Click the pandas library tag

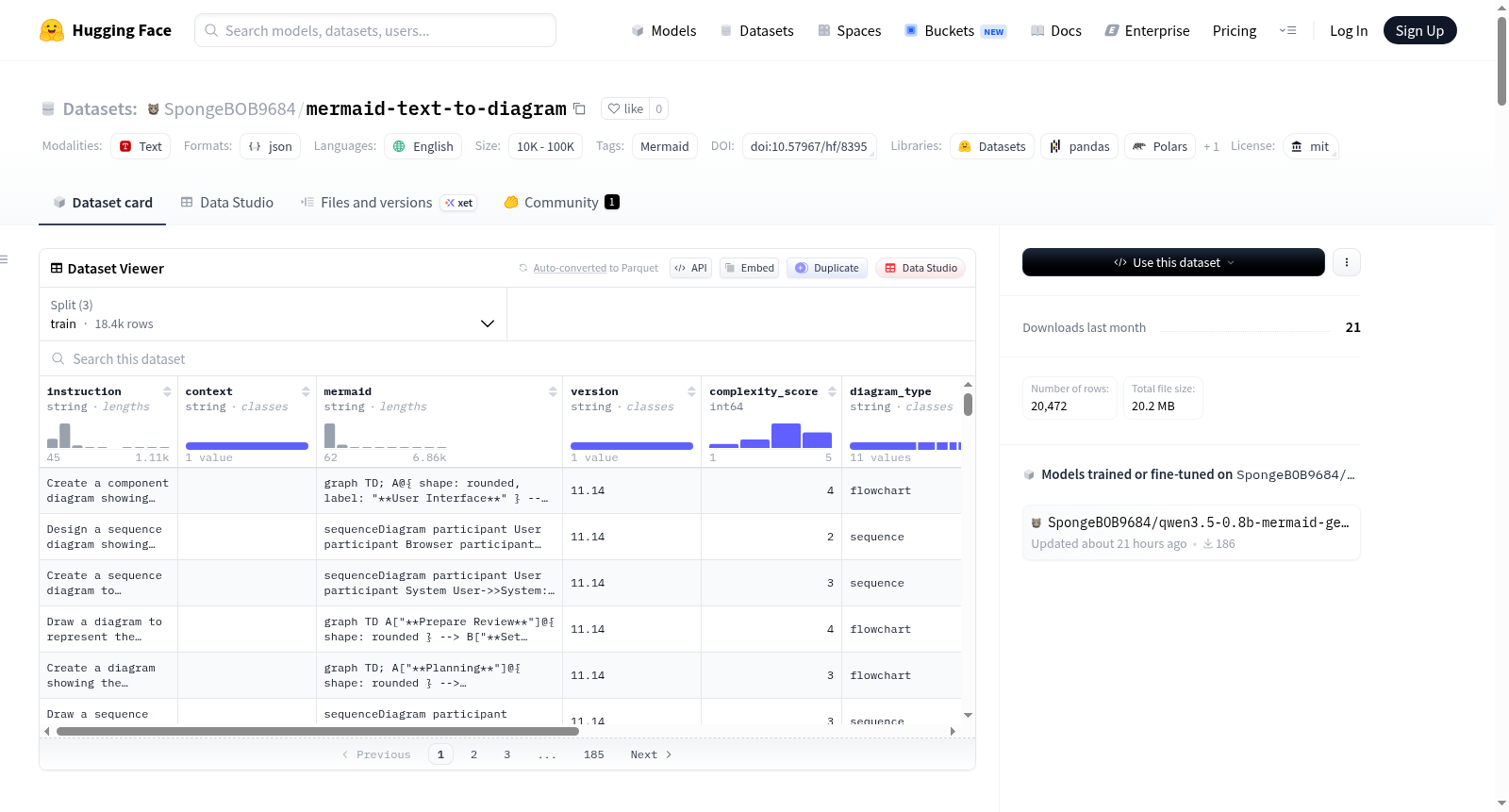[1080, 146]
